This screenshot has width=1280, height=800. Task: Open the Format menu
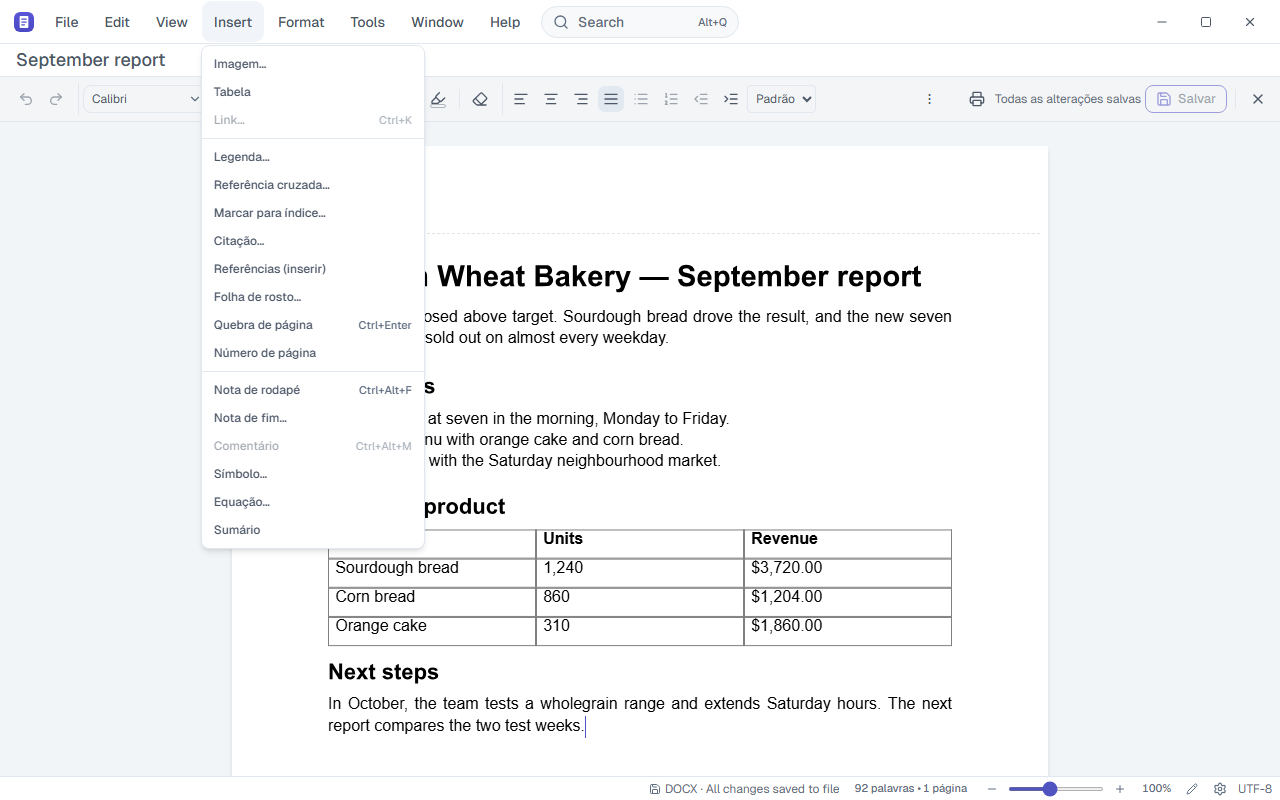301,22
